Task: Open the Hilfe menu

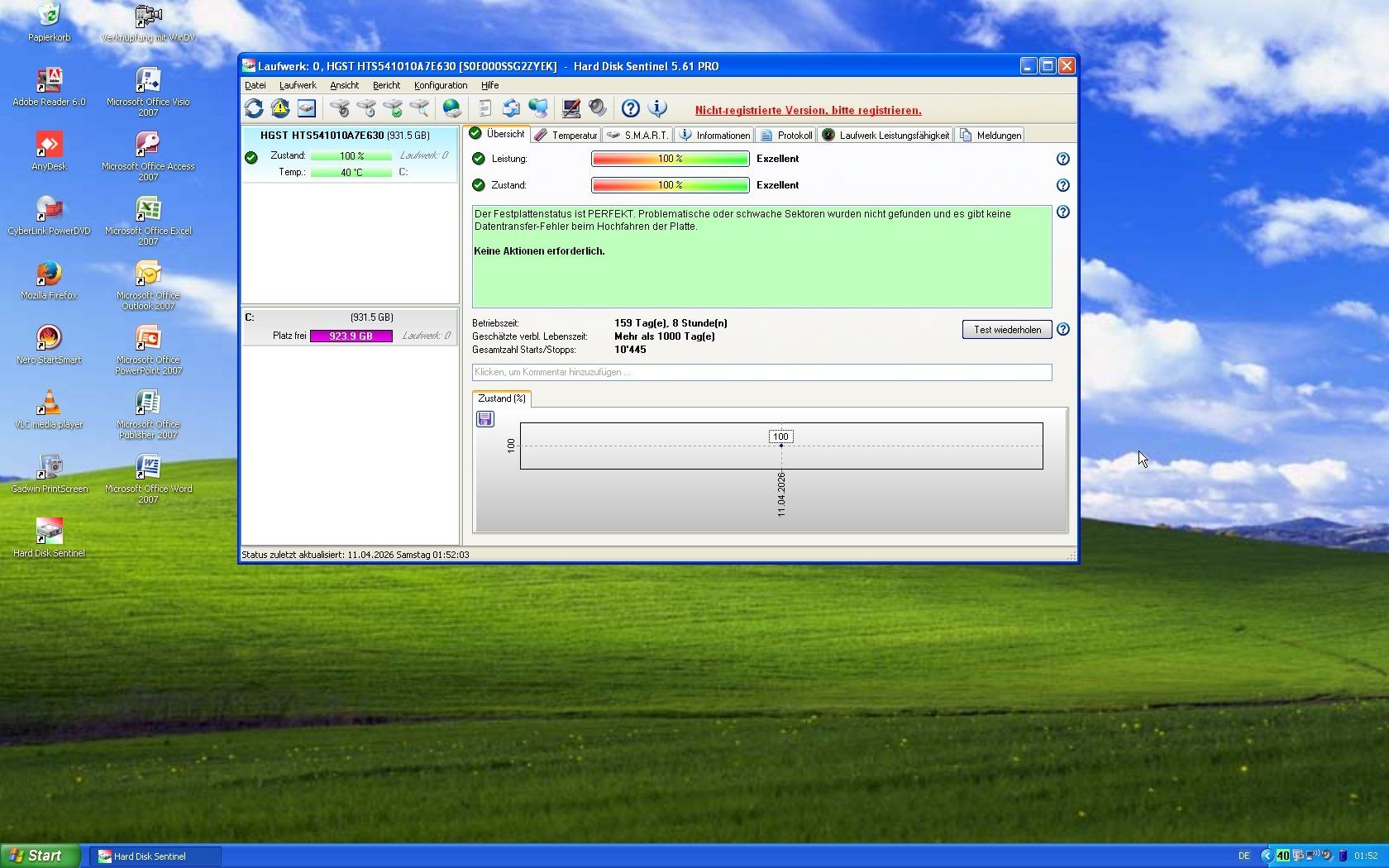Action: click(489, 85)
